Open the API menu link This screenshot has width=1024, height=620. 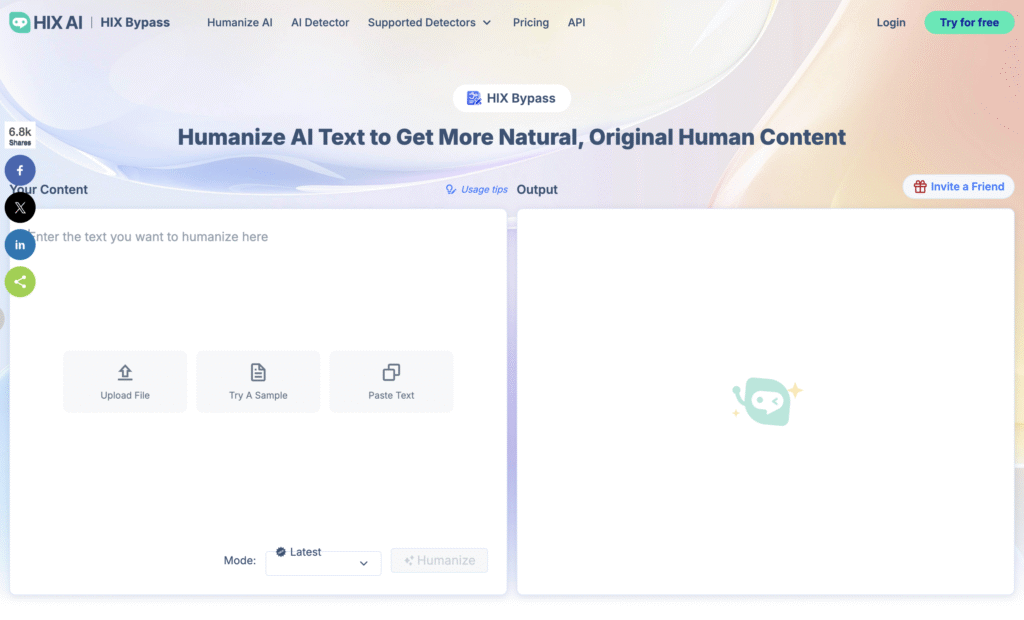[x=576, y=22]
